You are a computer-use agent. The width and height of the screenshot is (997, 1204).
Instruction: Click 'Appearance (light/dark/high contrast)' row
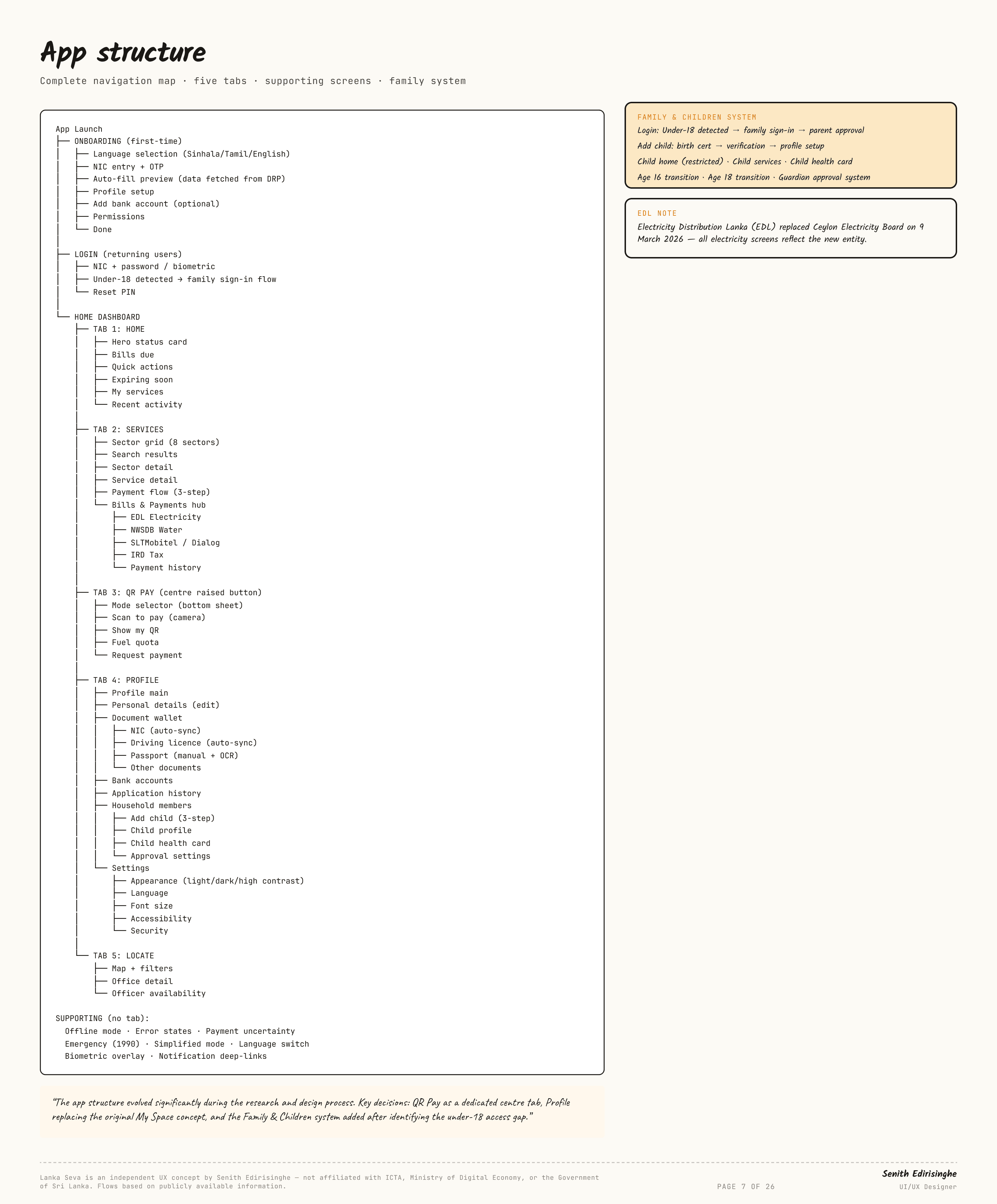point(217,881)
